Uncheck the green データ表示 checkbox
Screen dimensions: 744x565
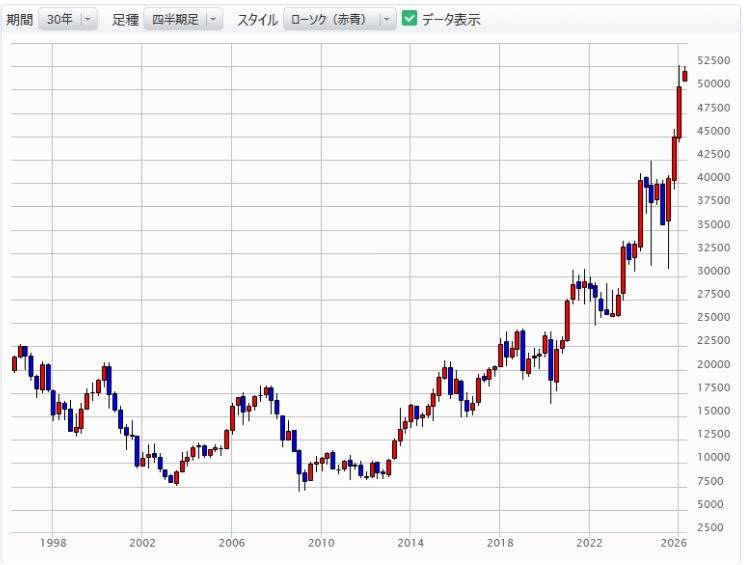click(x=409, y=19)
